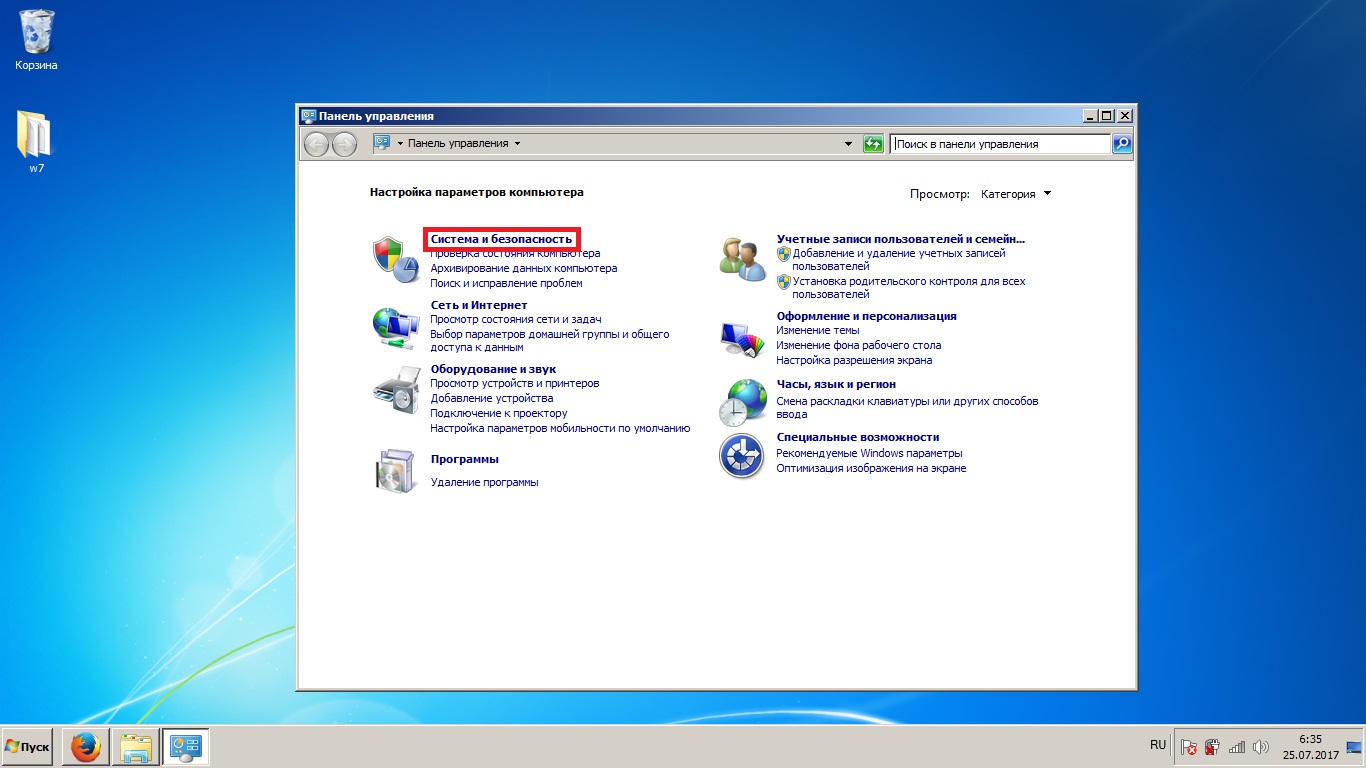Open Настройка параметров мобильности по умолчанию

560,429
